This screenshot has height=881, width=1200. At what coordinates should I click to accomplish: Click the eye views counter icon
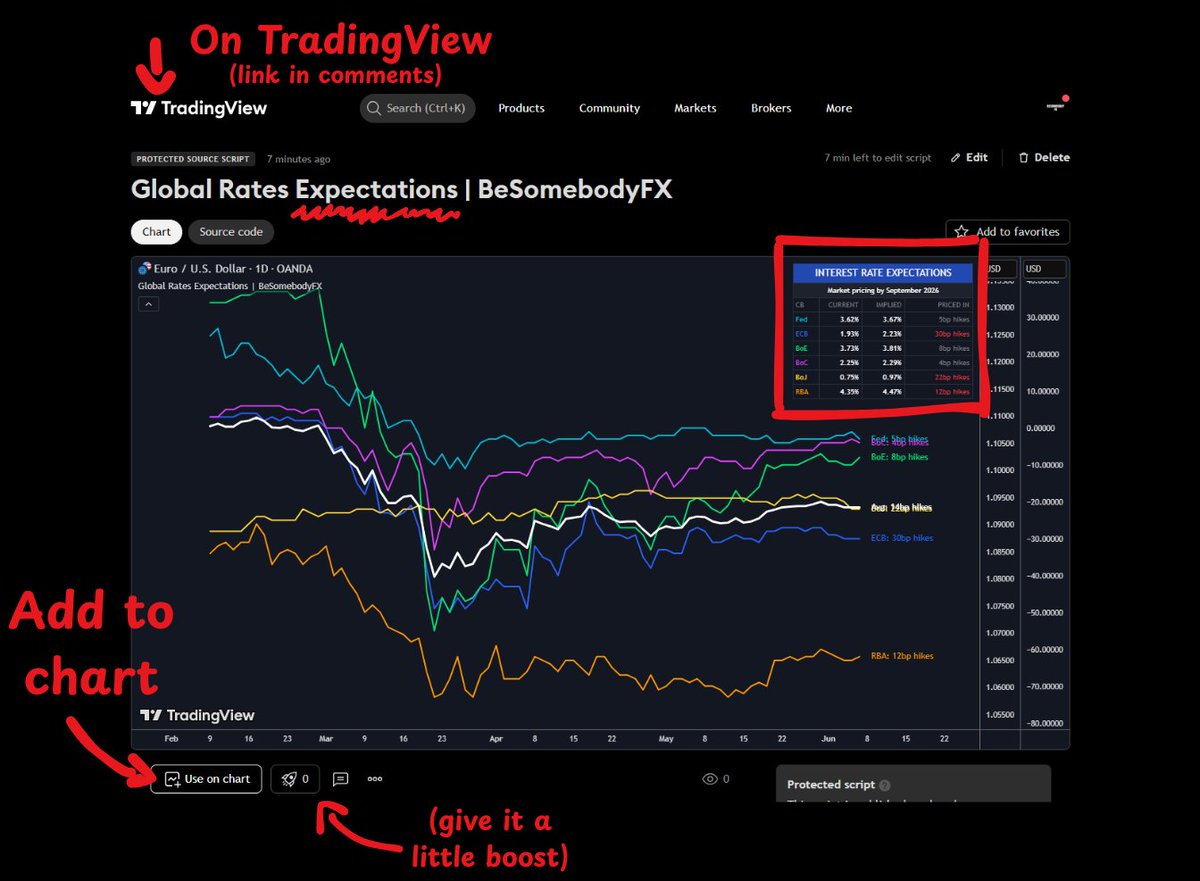point(710,779)
